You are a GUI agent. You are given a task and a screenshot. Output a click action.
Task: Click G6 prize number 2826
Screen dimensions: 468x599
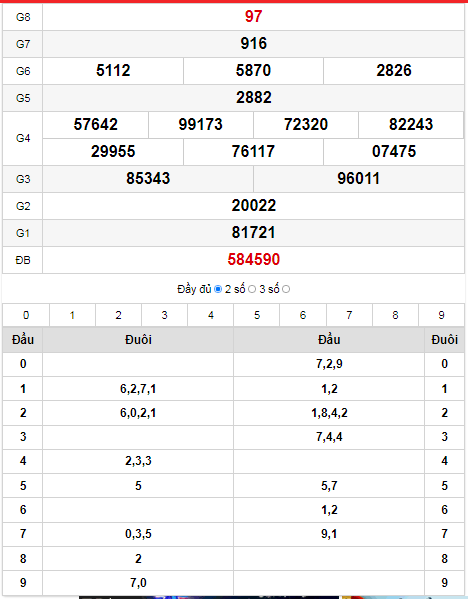(394, 71)
